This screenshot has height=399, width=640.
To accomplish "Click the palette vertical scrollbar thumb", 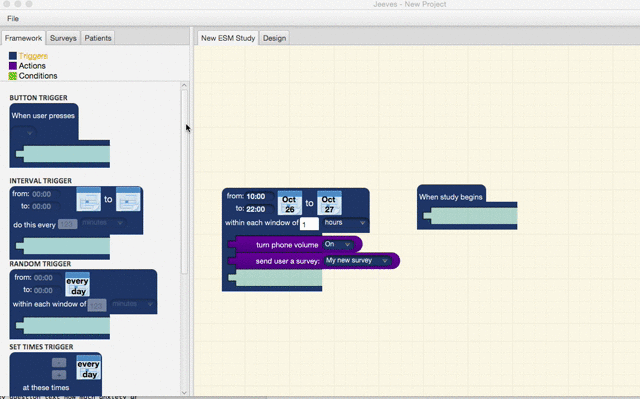I will click(x=184, y=182).
